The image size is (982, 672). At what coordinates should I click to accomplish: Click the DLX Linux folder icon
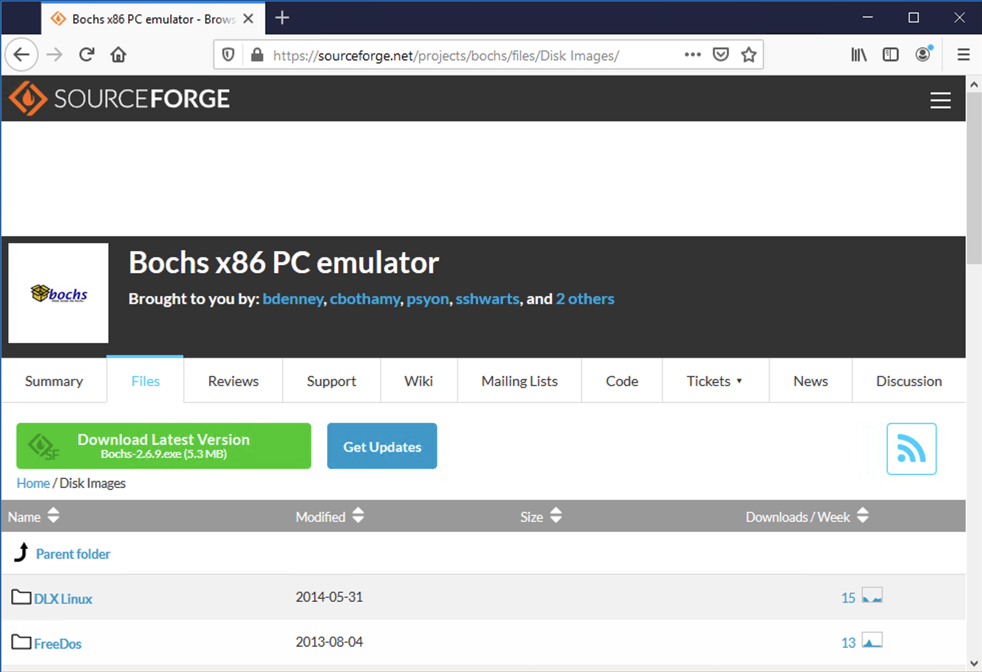pyautogui.click(x=21, y=597)
